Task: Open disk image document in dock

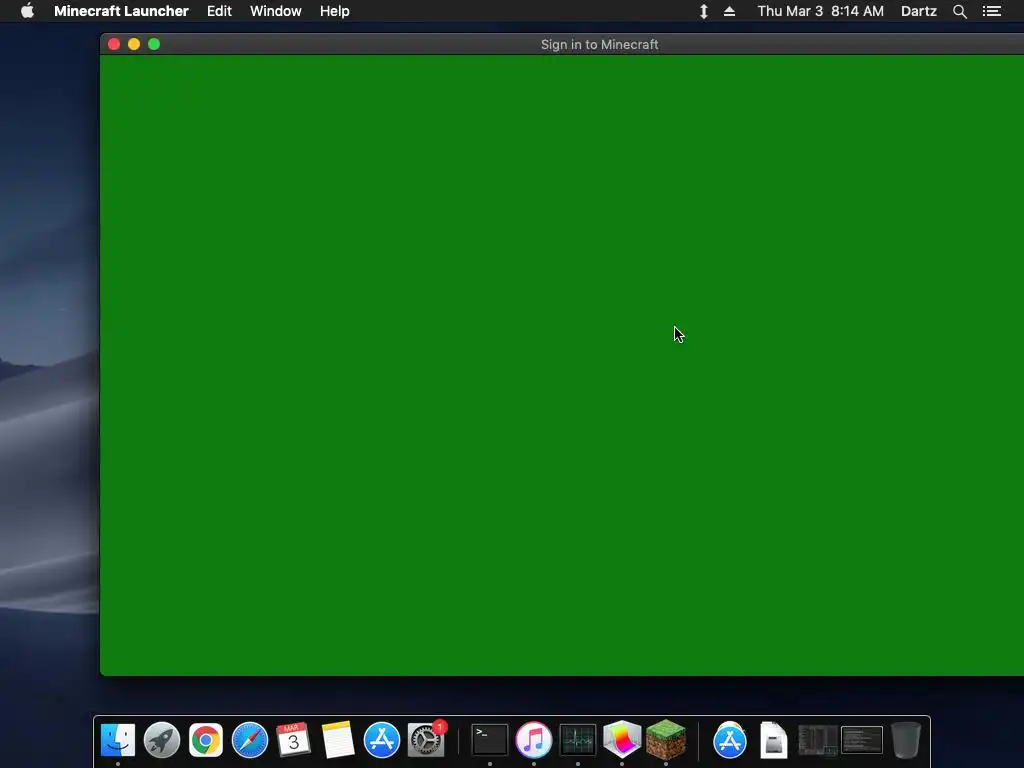Action: tap(774, 740)
